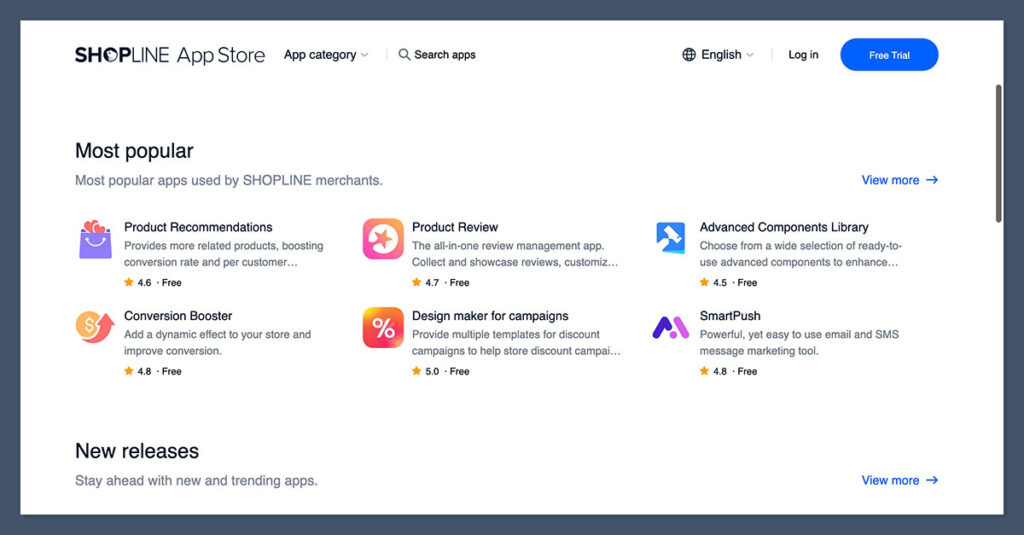Click the arrow beside Most popular View more
1024x535 pixels.
point(932,180)
